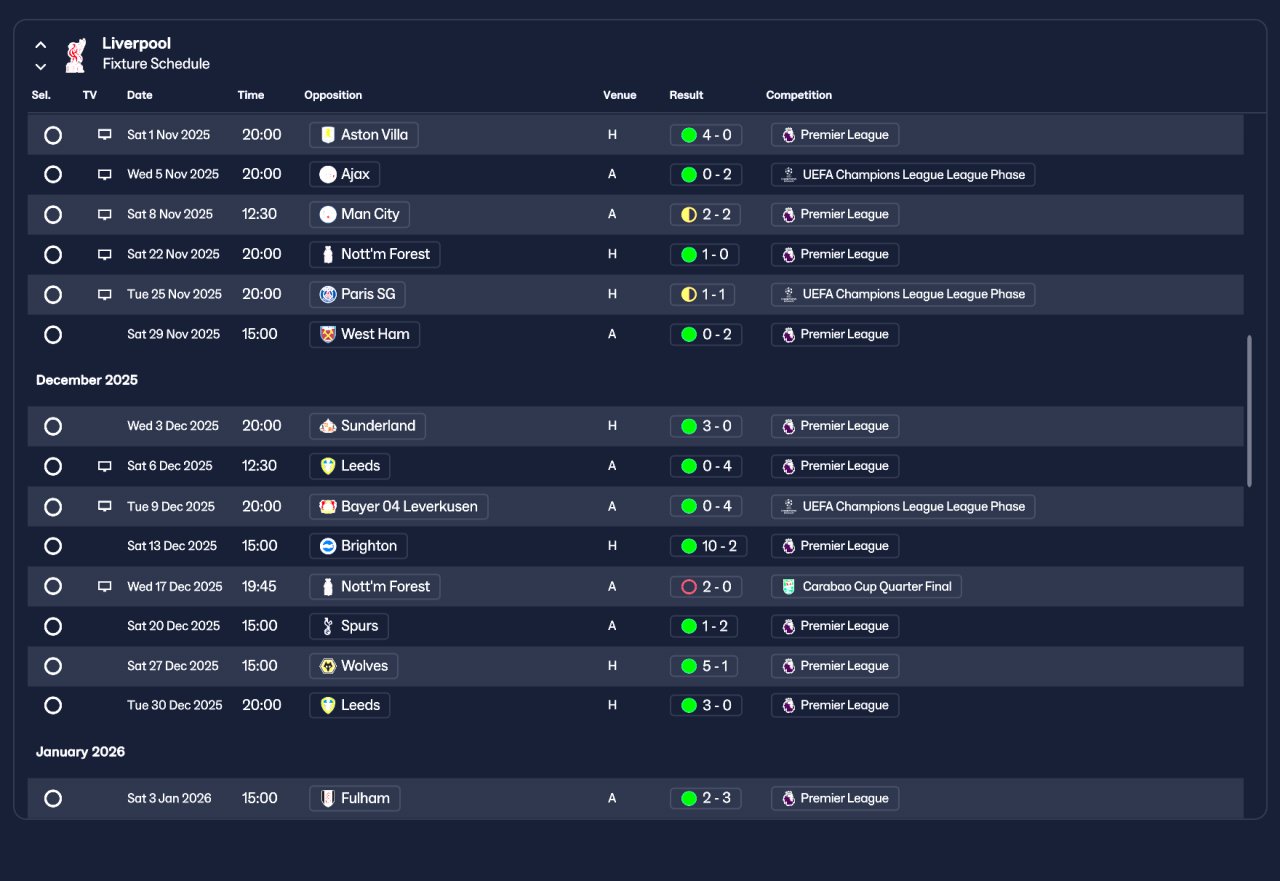Click the Brighton club badge
The image size is (1280, 881).
[327, 546]
